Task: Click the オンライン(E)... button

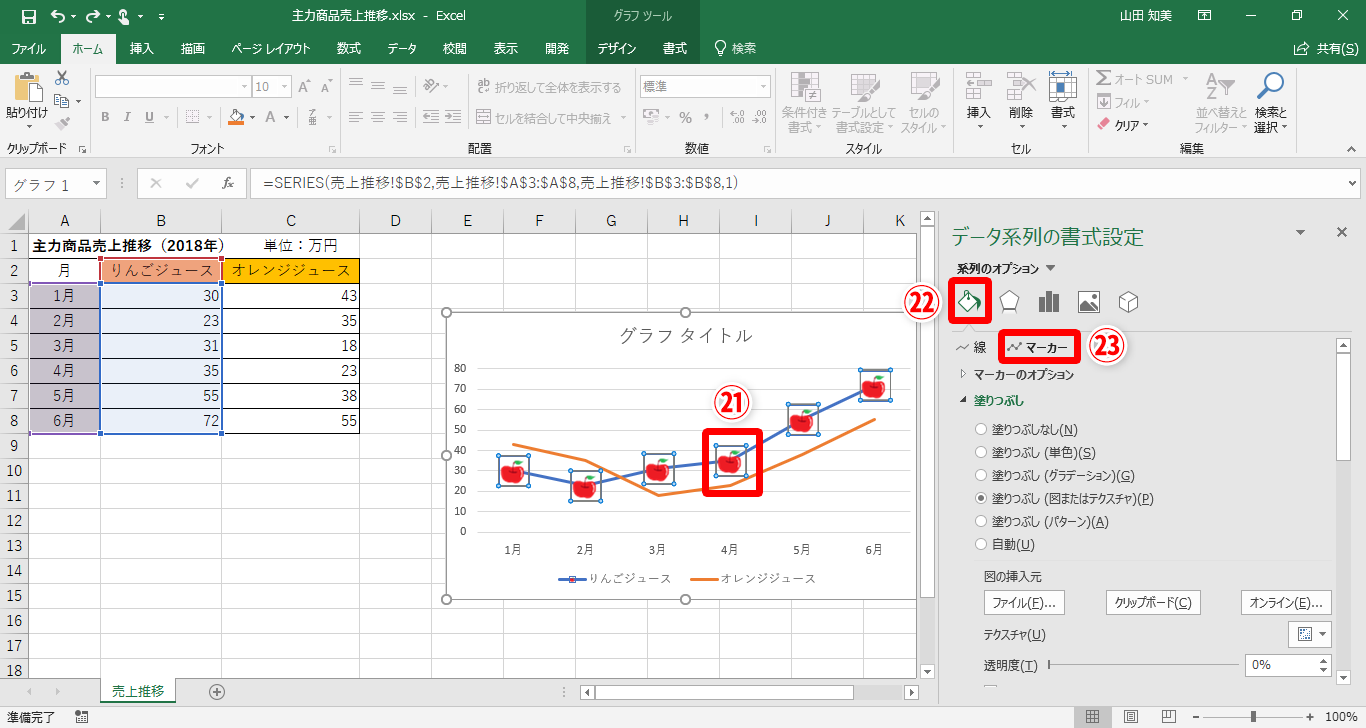Action: click(x=1286, y=602)
